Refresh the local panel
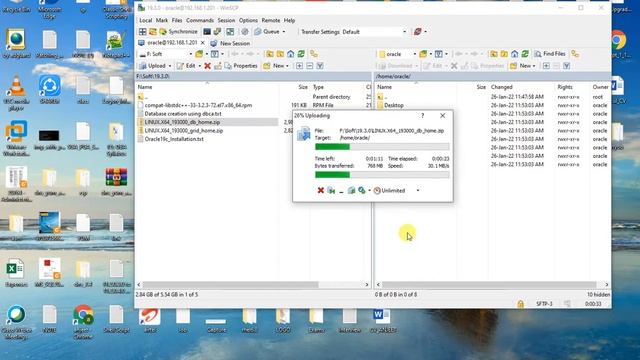This screenshot has height=360, width=640. [x=301, y=54]
